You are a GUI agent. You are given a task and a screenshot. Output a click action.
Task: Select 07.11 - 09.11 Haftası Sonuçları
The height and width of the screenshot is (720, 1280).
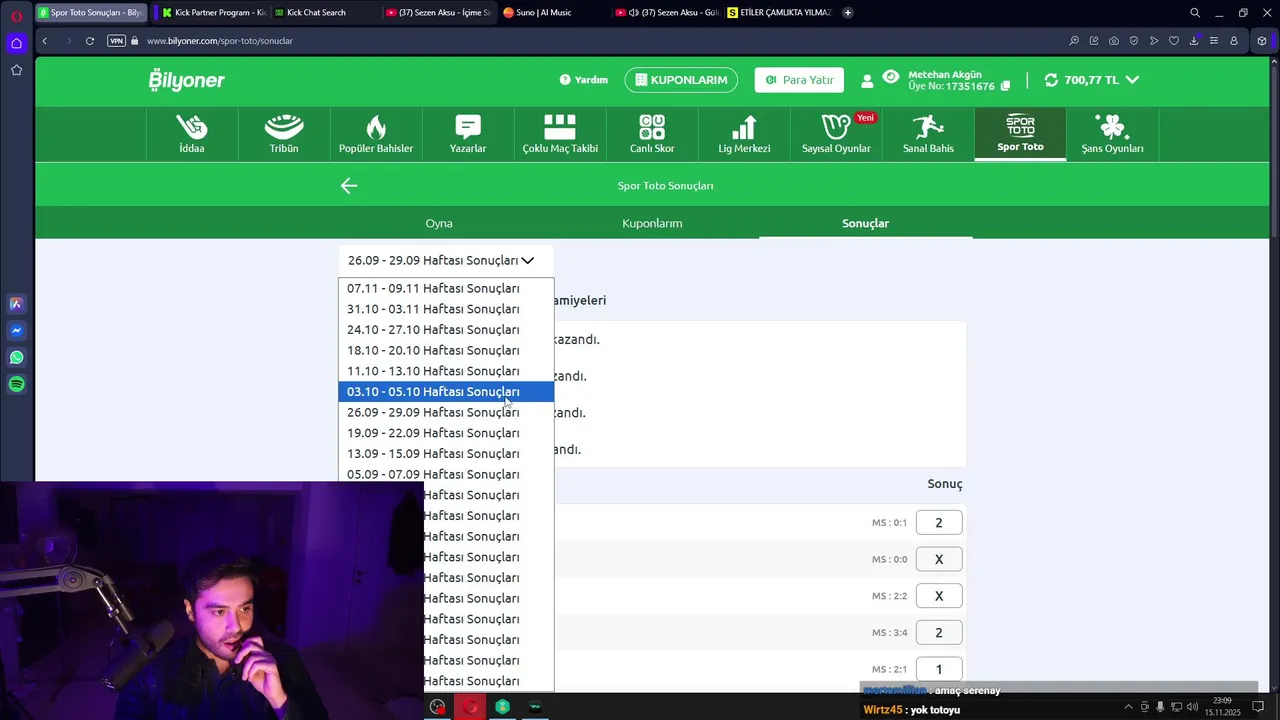point(445,288)
